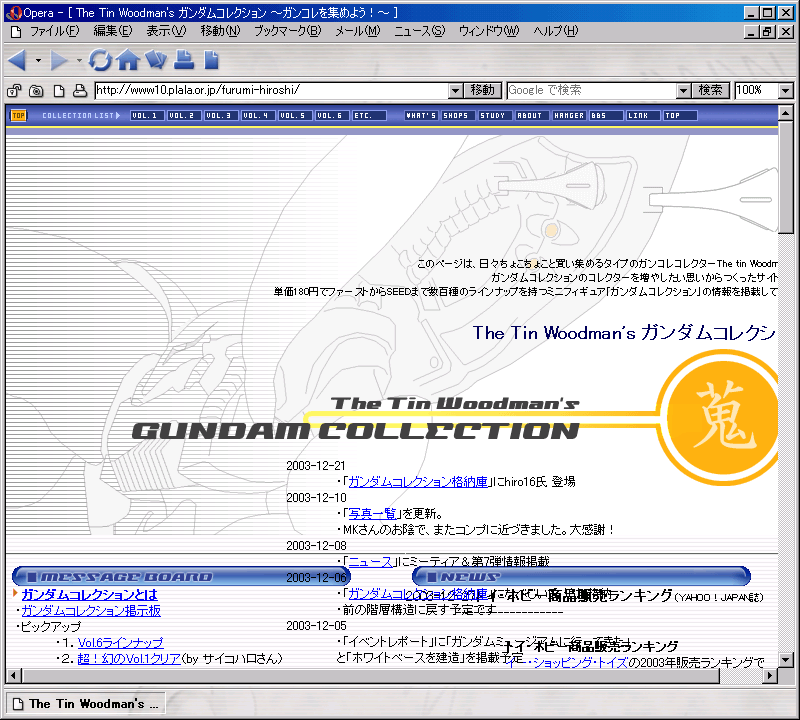Viewport: 800px width, 720px height.
Task: Click the horizontal scrollbar left arrow
Action: click(13, 676)
